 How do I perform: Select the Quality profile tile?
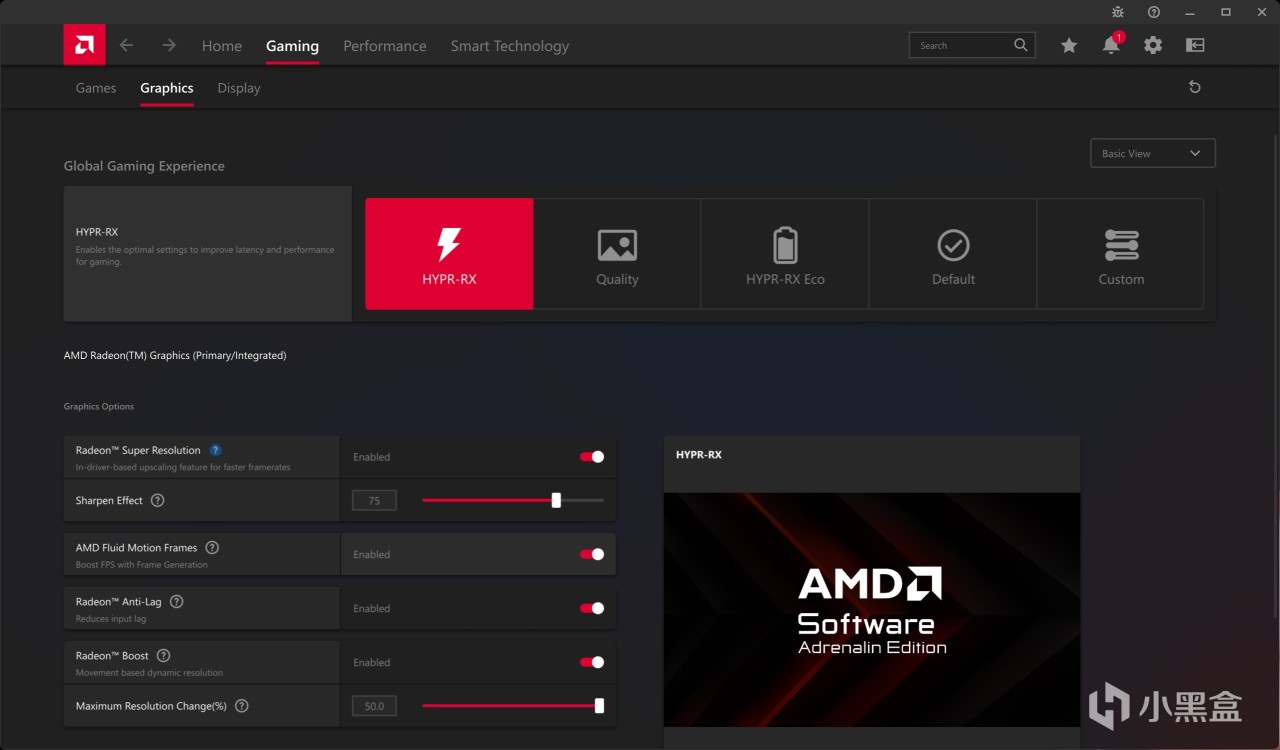click(x=617, y=254)
